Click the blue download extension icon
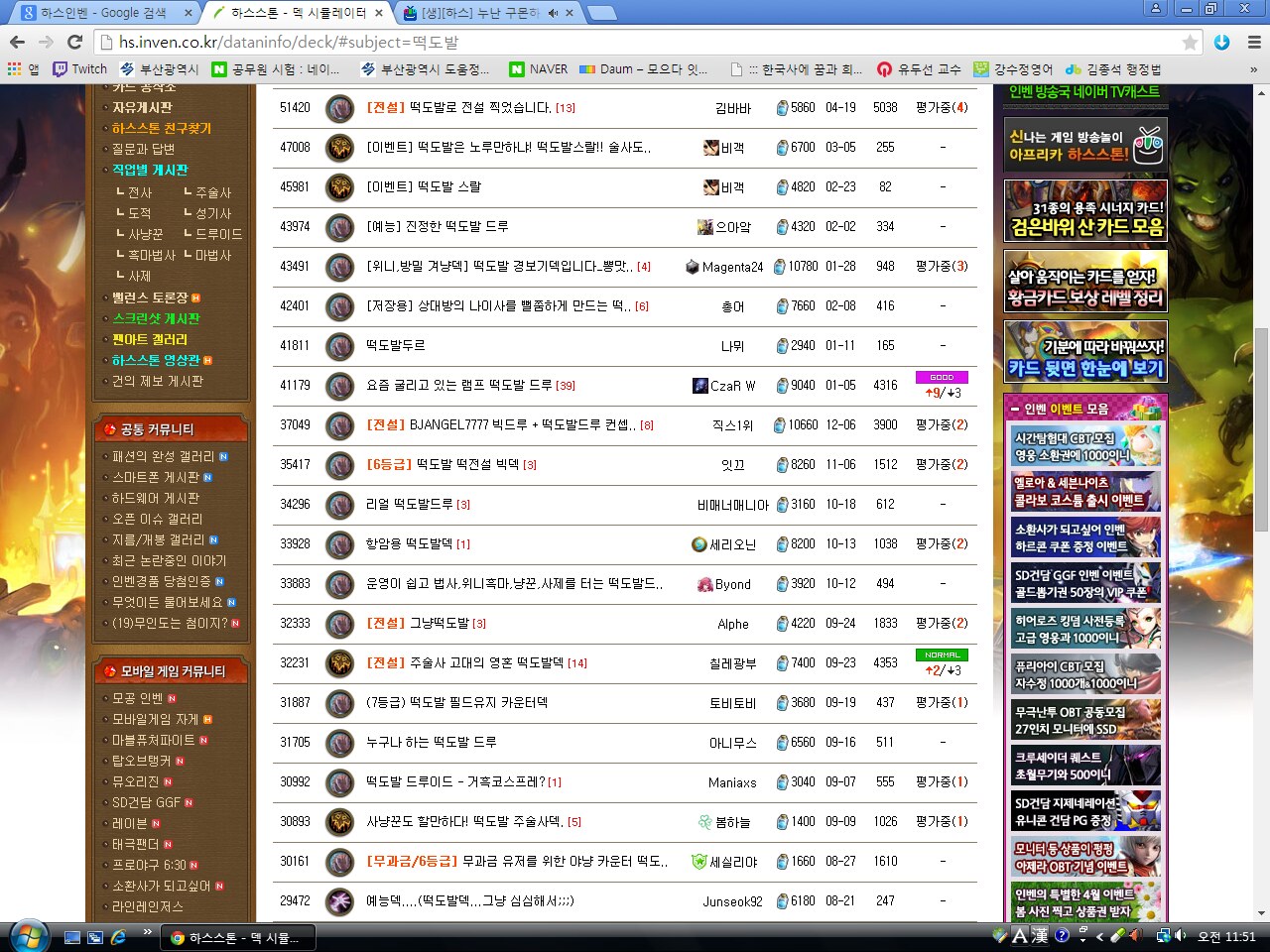1270x952 pixels. [x=1222, y=42]
